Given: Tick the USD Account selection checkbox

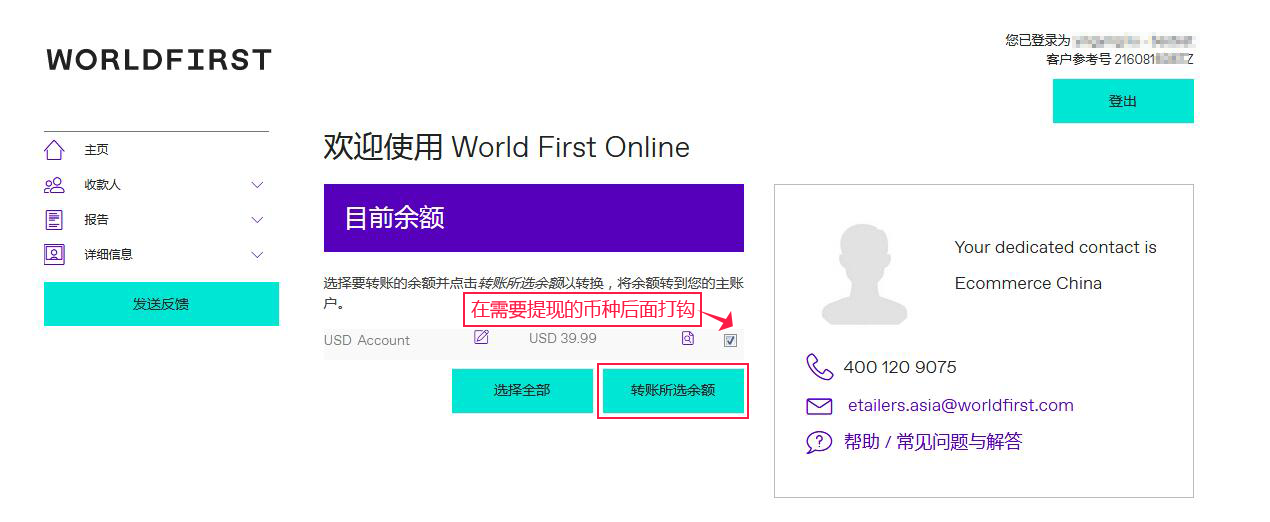Looking at the screenshot, I should 730,340.
